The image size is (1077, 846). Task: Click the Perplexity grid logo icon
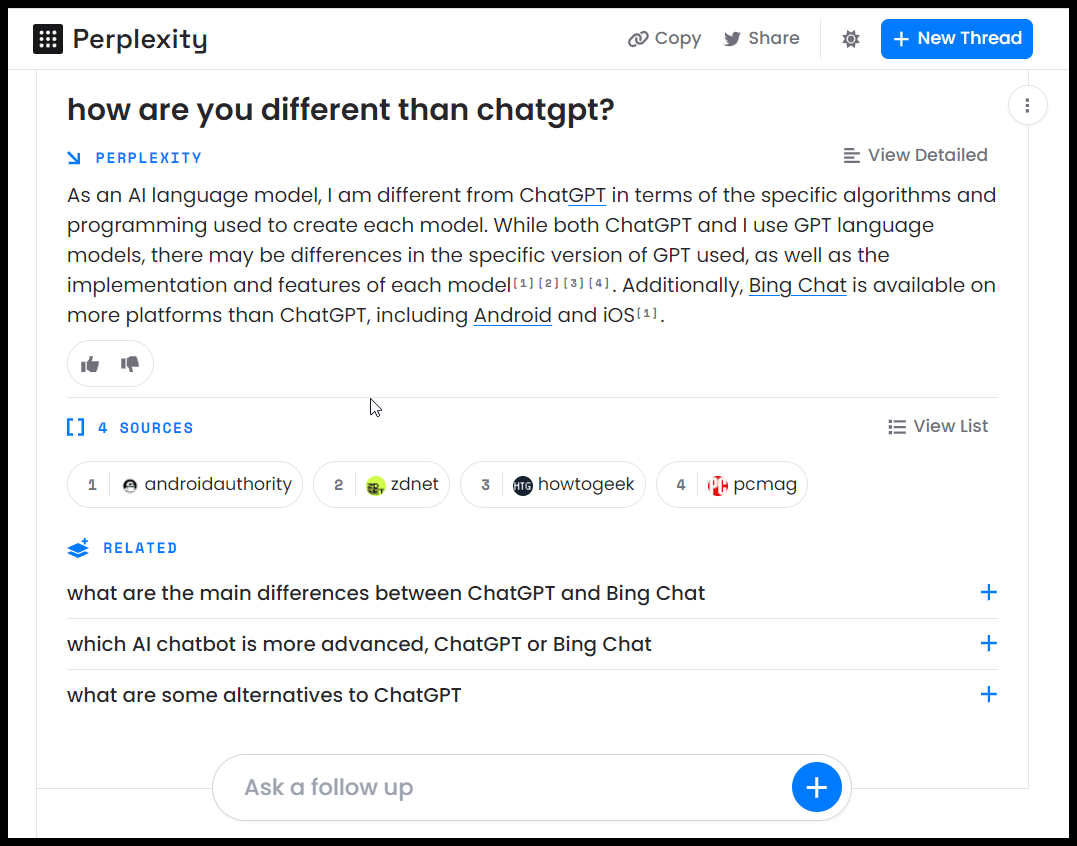click(48, 39)
